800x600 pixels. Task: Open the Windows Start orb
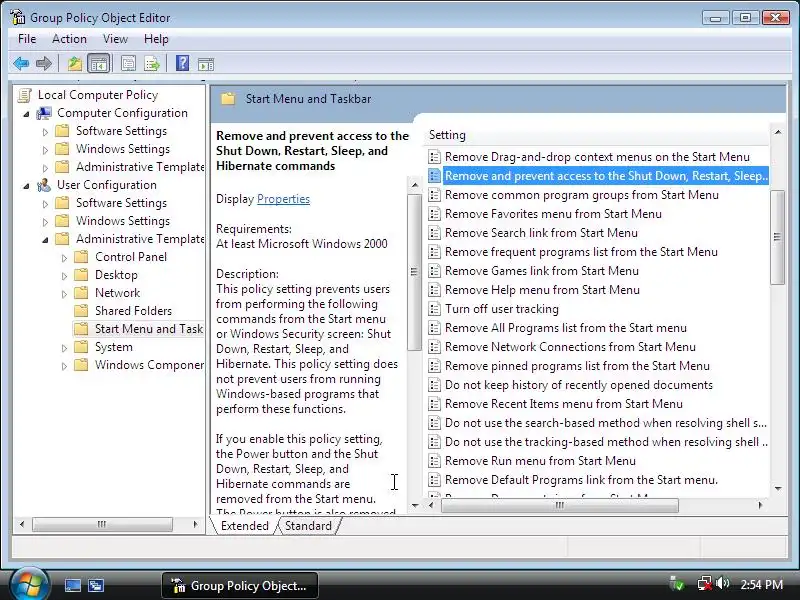point(29,584)
